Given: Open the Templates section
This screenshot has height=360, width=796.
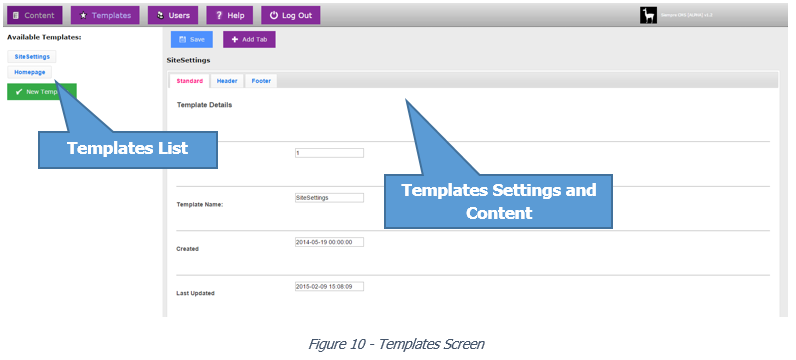Looking at the screenshot, I should [x=105, y=15].
